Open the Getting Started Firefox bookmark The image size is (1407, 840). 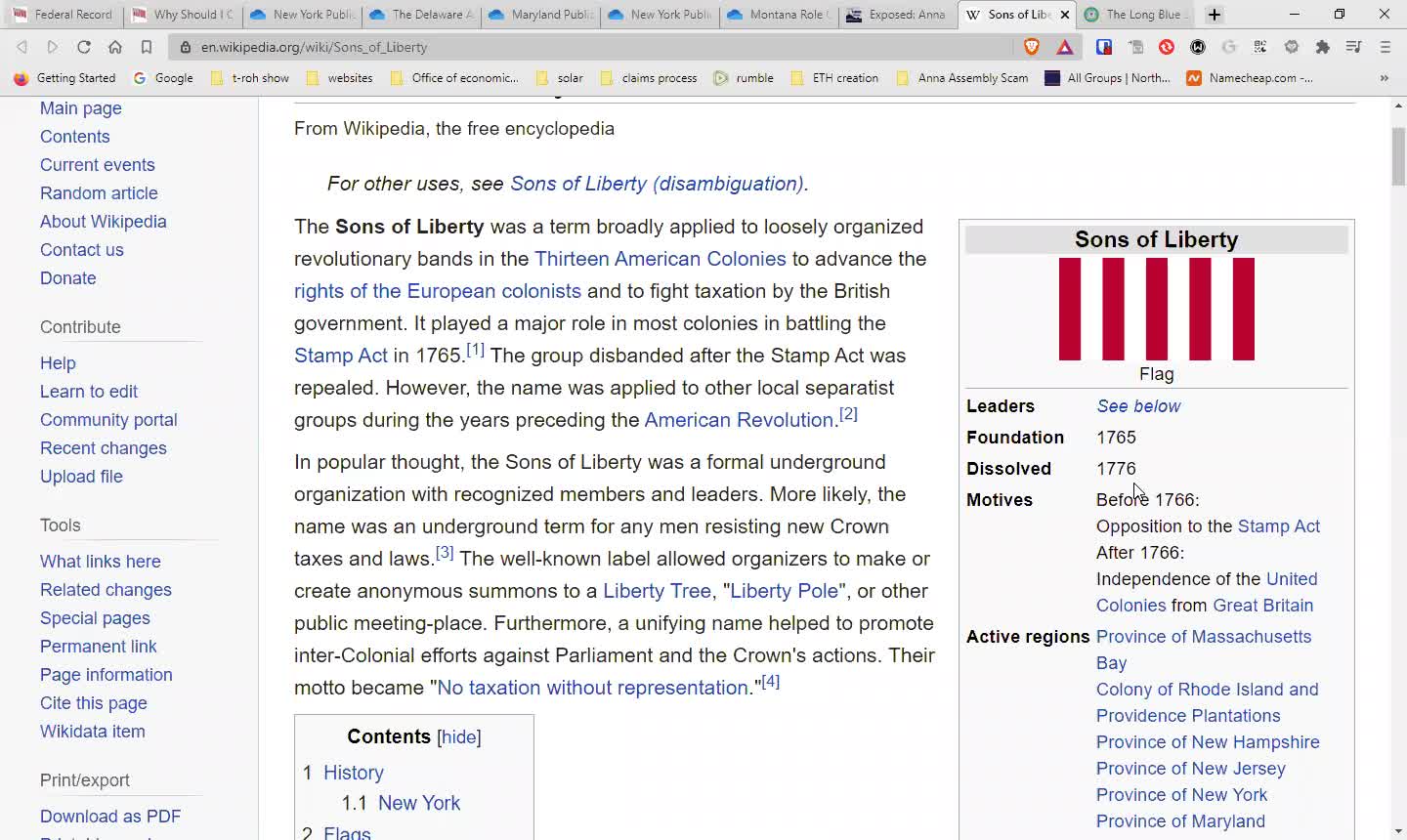[64, 78]
